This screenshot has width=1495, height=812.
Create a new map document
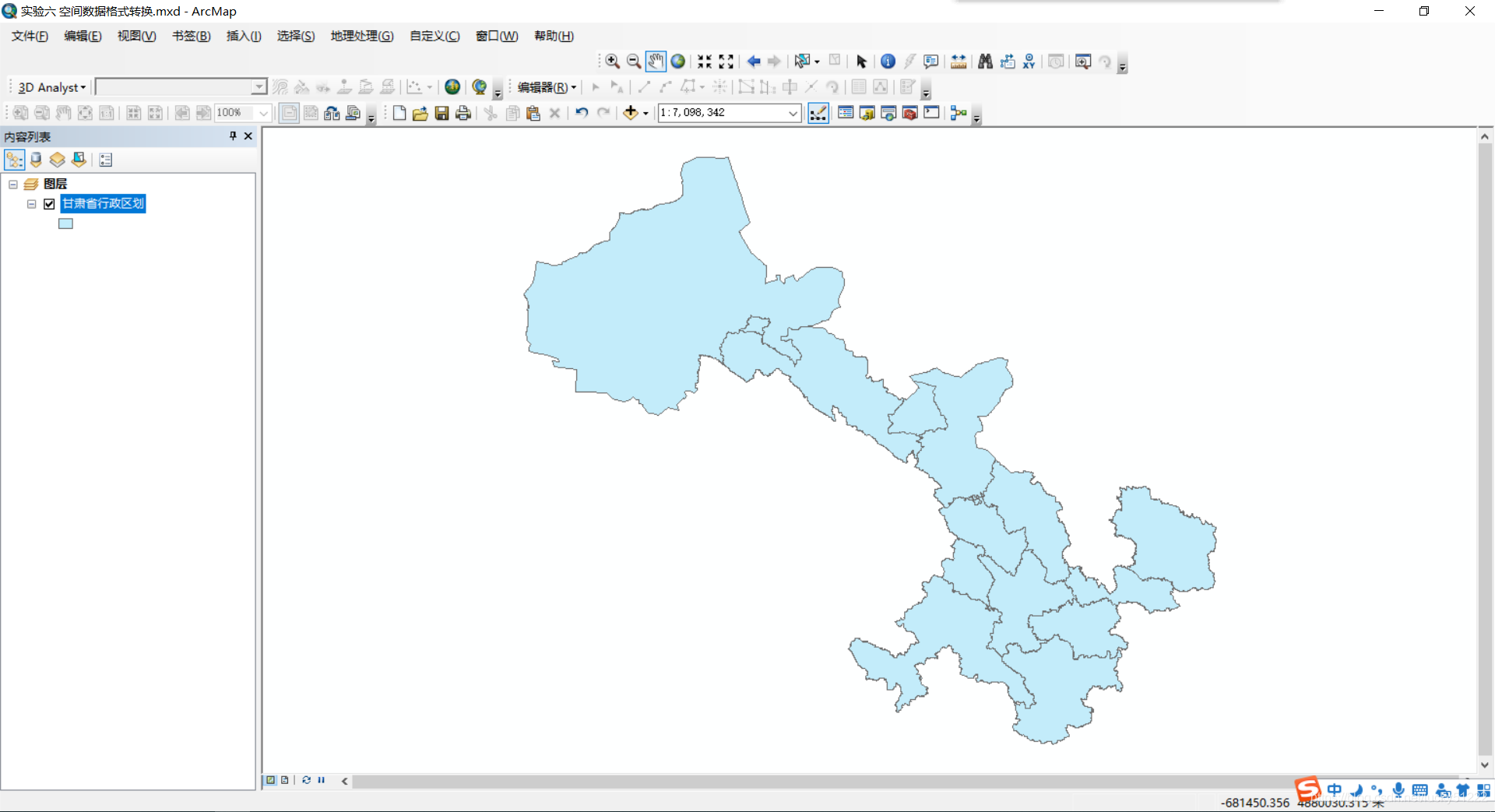coord(399,113)
